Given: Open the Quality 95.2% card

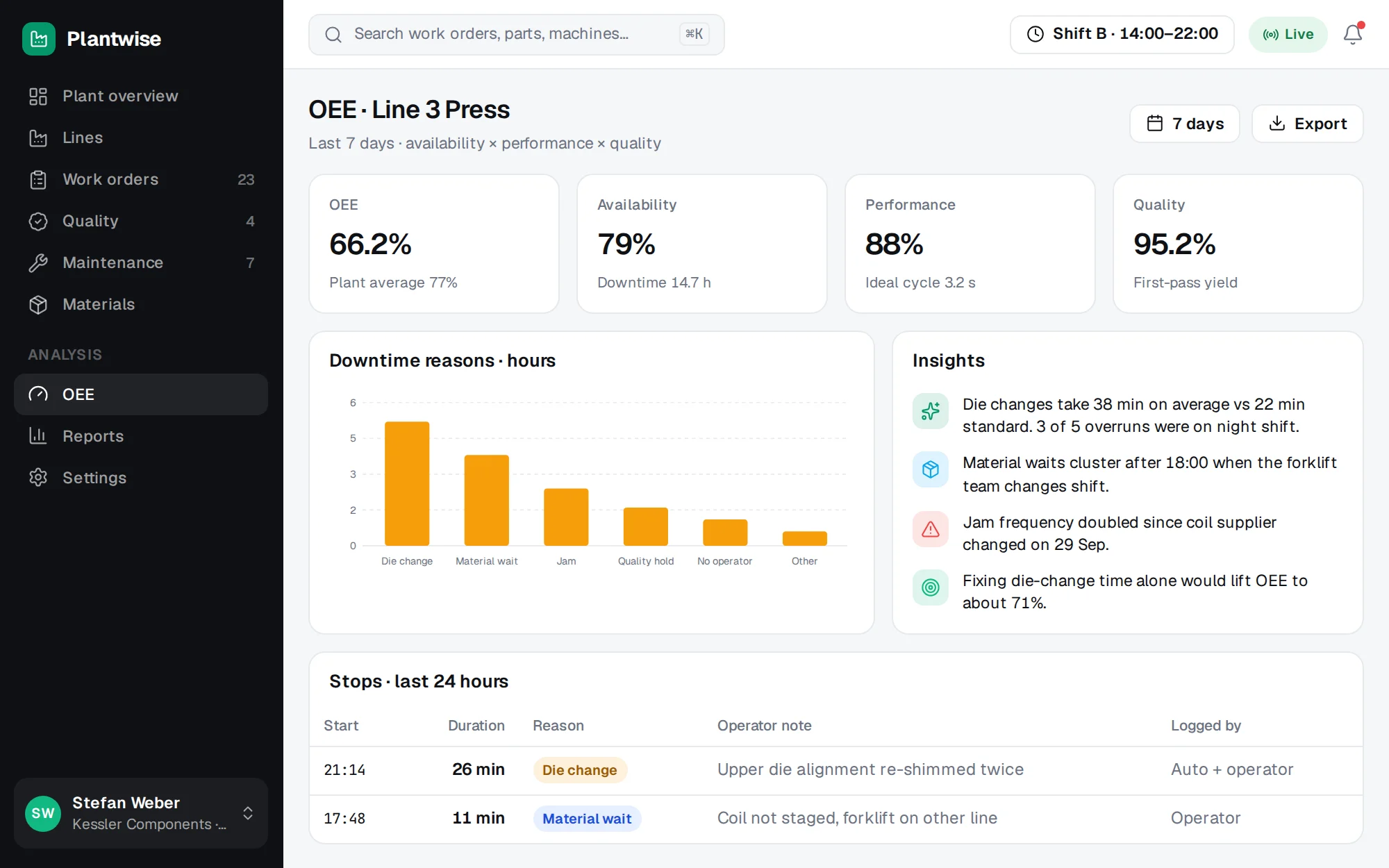Looking at the screenshot, I should 1238,244.
